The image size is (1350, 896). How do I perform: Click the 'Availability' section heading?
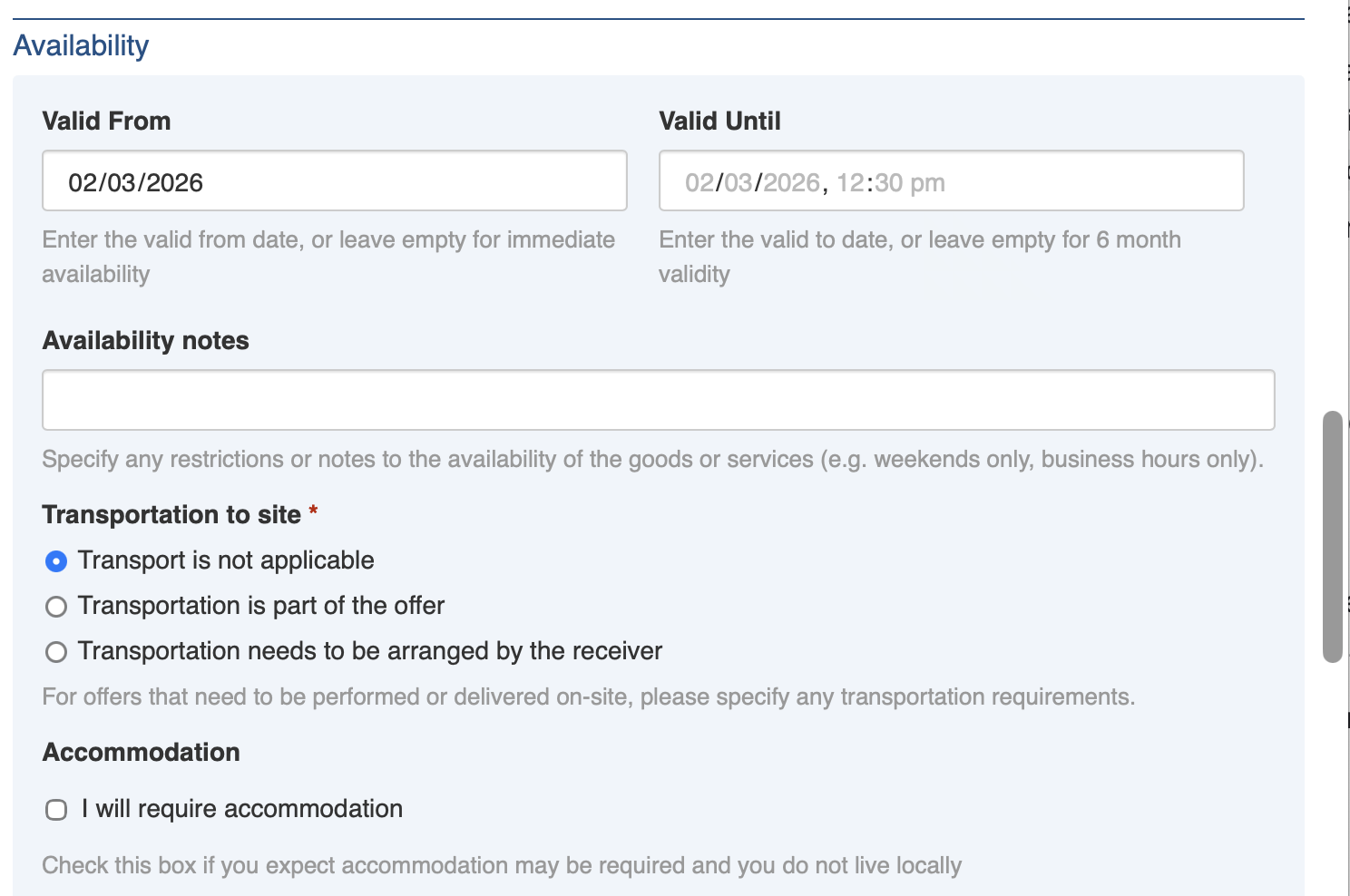tap(81, 45)
